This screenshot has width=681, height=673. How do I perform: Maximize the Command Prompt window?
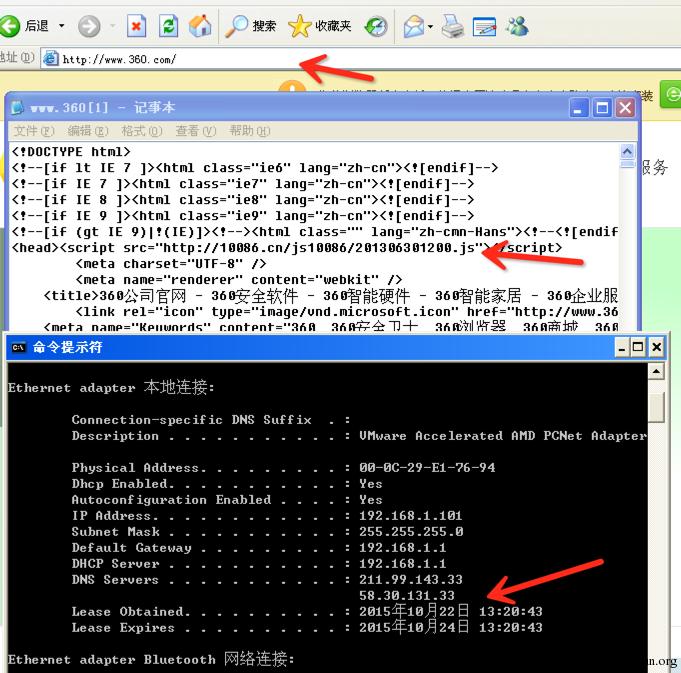click(638, 347)
